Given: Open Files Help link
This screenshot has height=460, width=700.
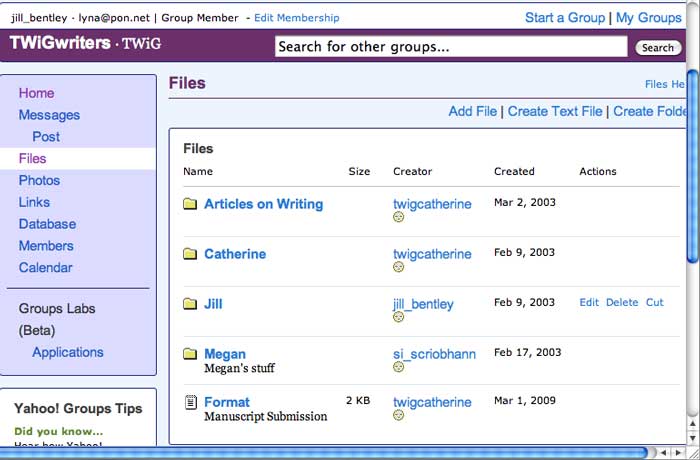Looking at the screenshot, I should [x=665, y=84].
